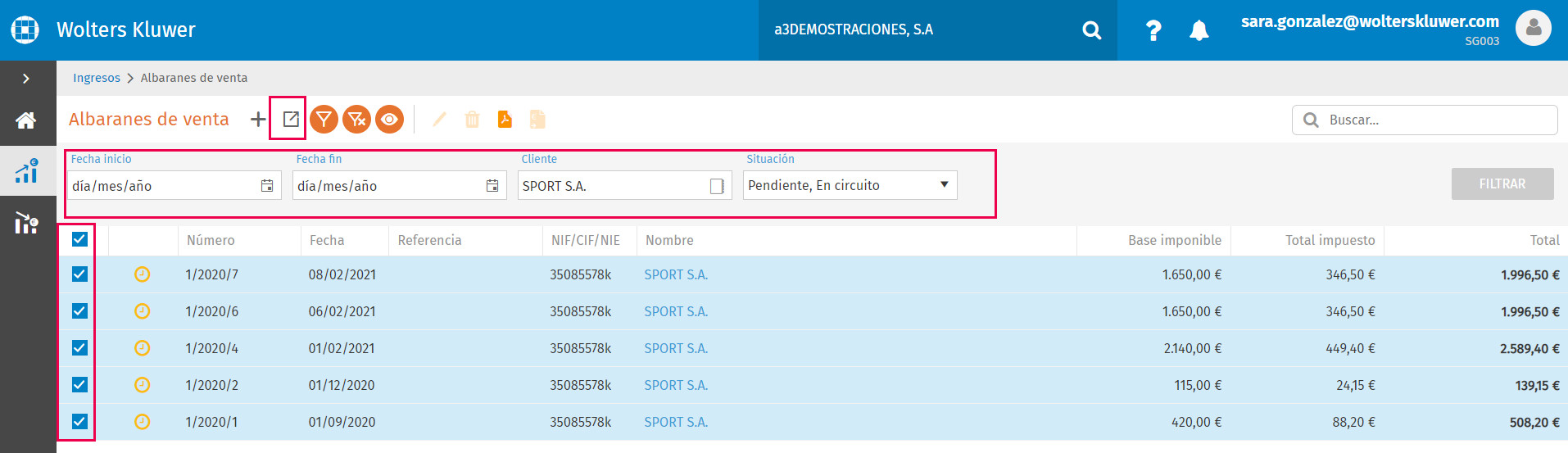
Task: Open SPORT S.A. link in row 1/2020/2
Action: point(676,385)
